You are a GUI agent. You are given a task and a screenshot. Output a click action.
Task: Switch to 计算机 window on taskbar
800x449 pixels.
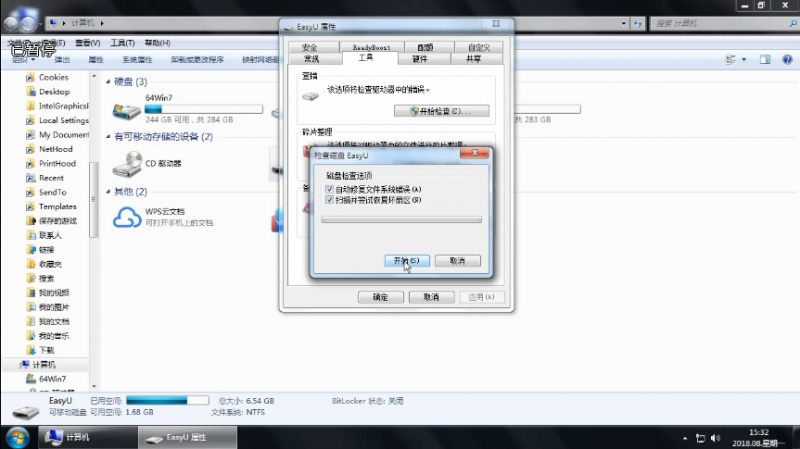coord(88,437)
